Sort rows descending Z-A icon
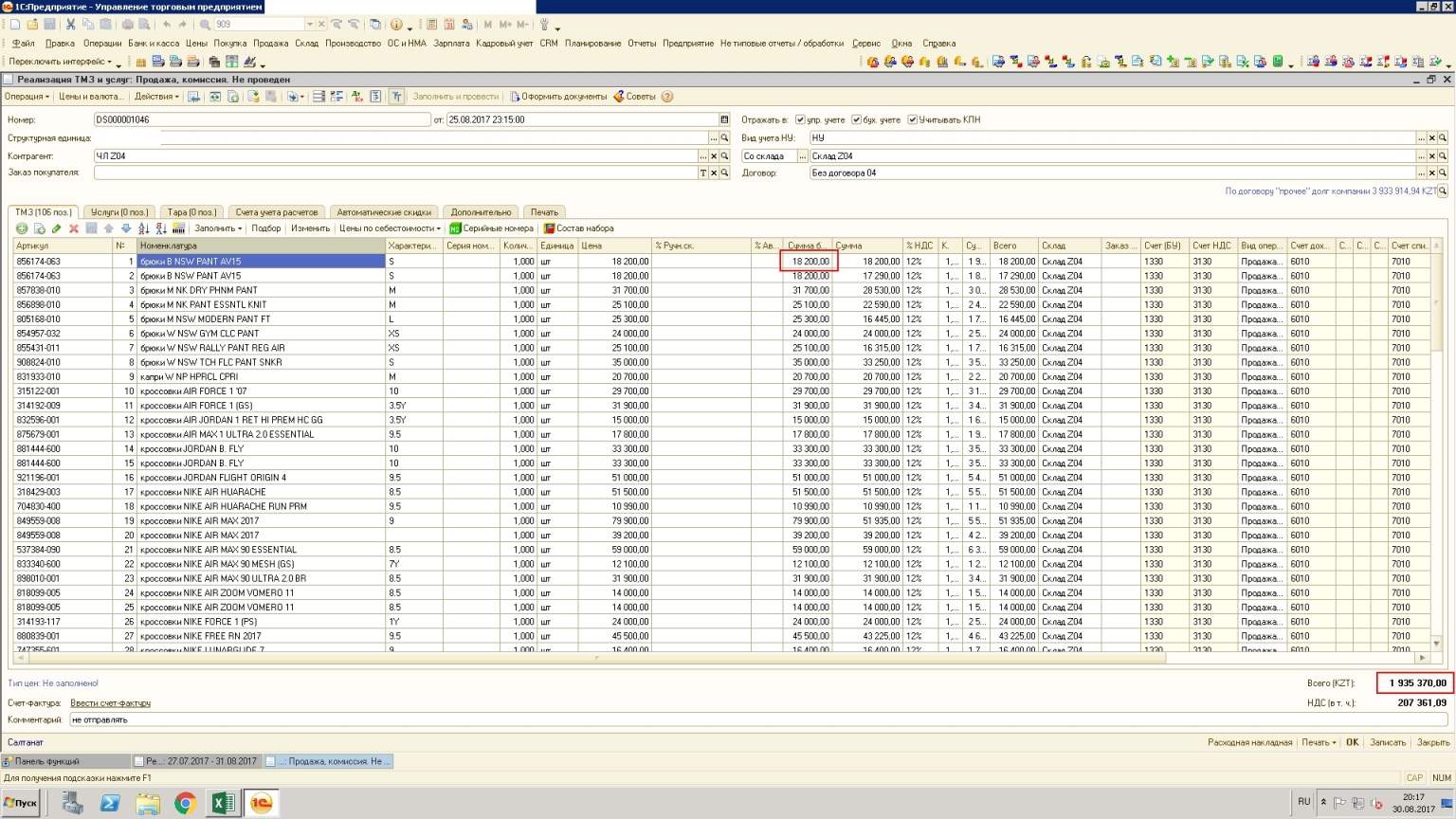The height and width of the screenshot is (819, 1456). [x=161, y=228]
